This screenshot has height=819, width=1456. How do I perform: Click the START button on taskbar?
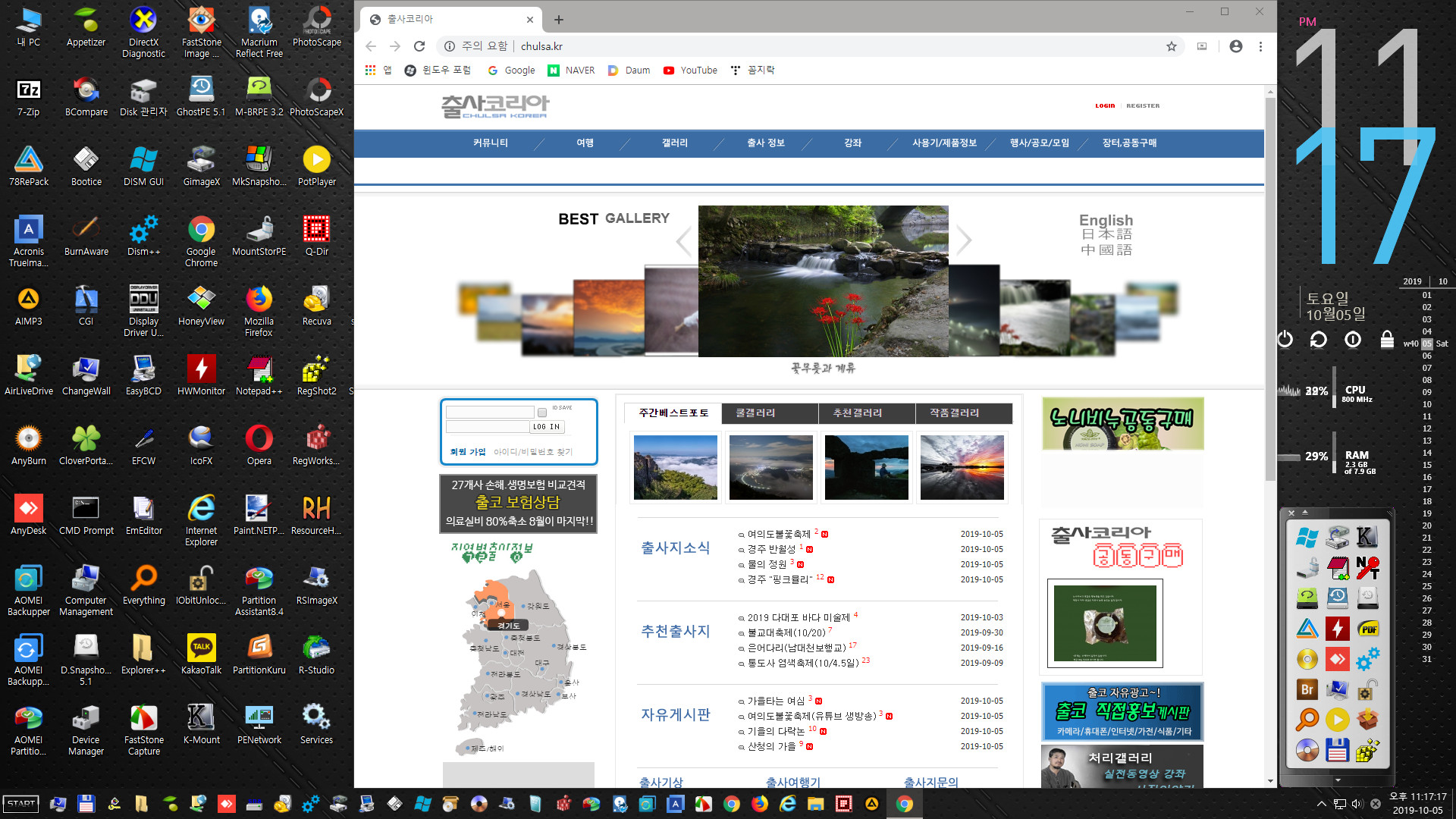tap(21, 804)
